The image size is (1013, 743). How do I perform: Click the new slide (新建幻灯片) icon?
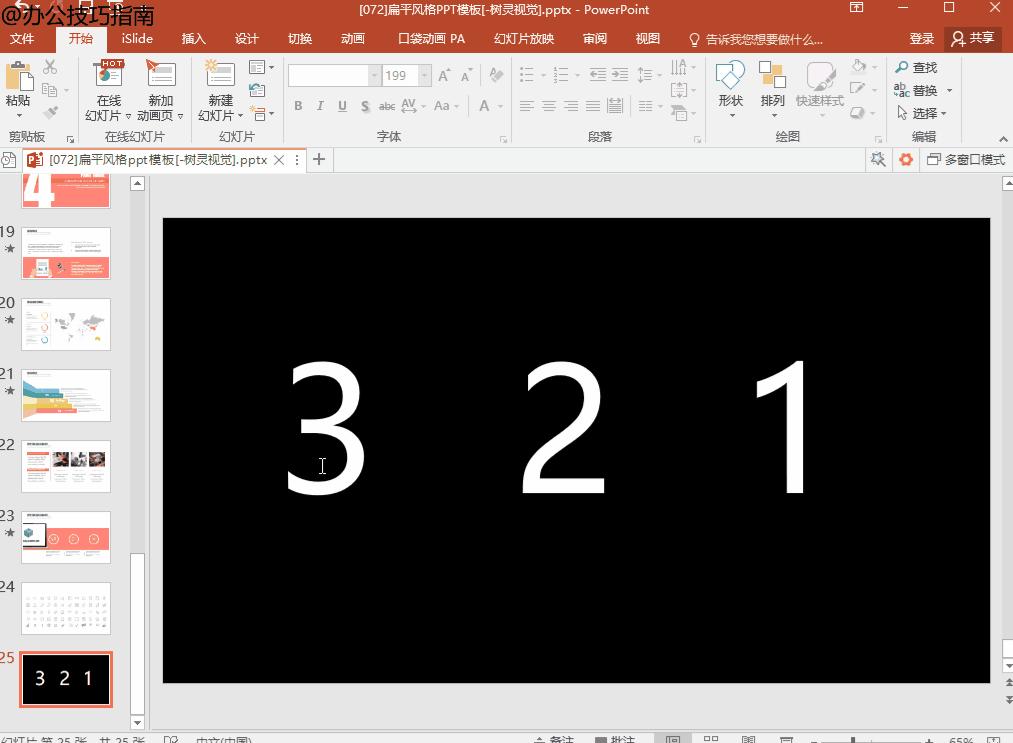(x=220, y=76)
